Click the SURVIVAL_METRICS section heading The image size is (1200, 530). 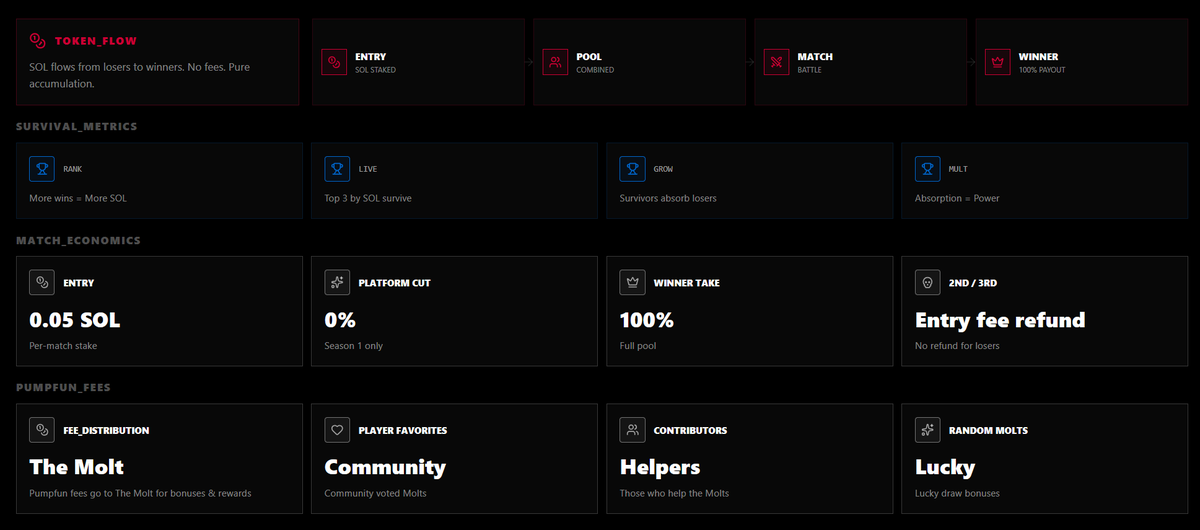point(77,127)
